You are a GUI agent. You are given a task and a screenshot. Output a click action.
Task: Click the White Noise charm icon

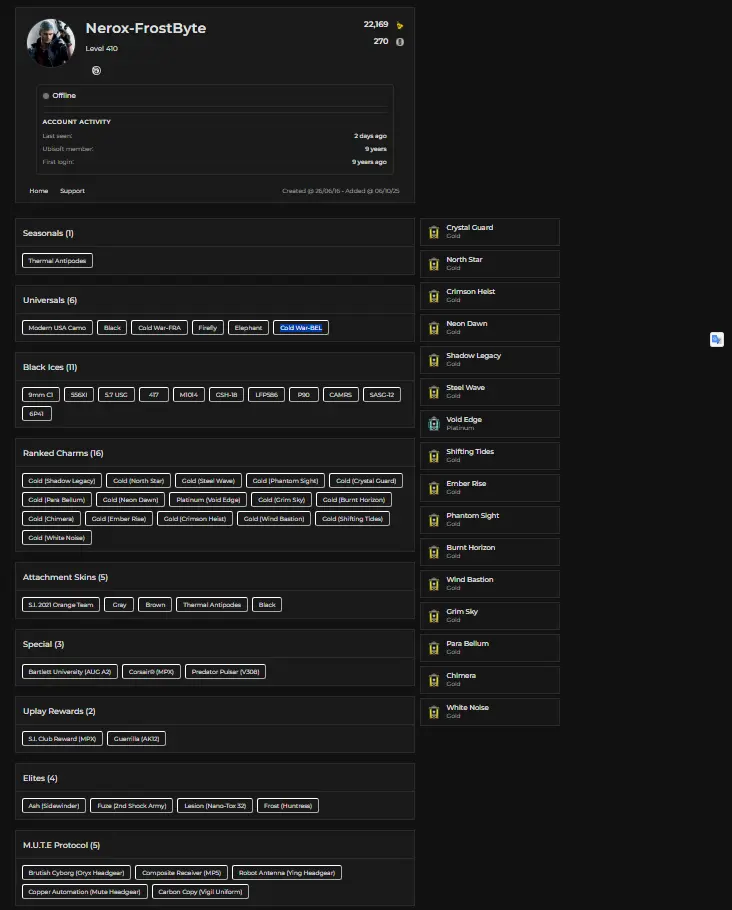[434, 712]
